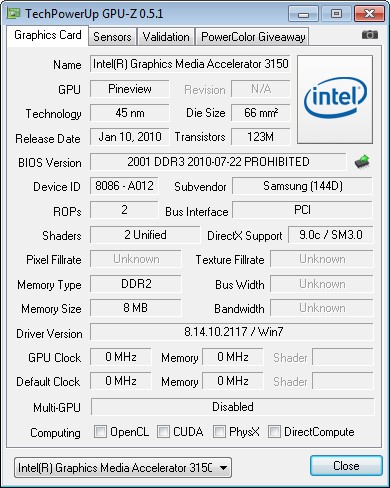This screenshot has height=488, width=390.
Task: Enable the OpenCL checkbox
Action: (100, 431)
